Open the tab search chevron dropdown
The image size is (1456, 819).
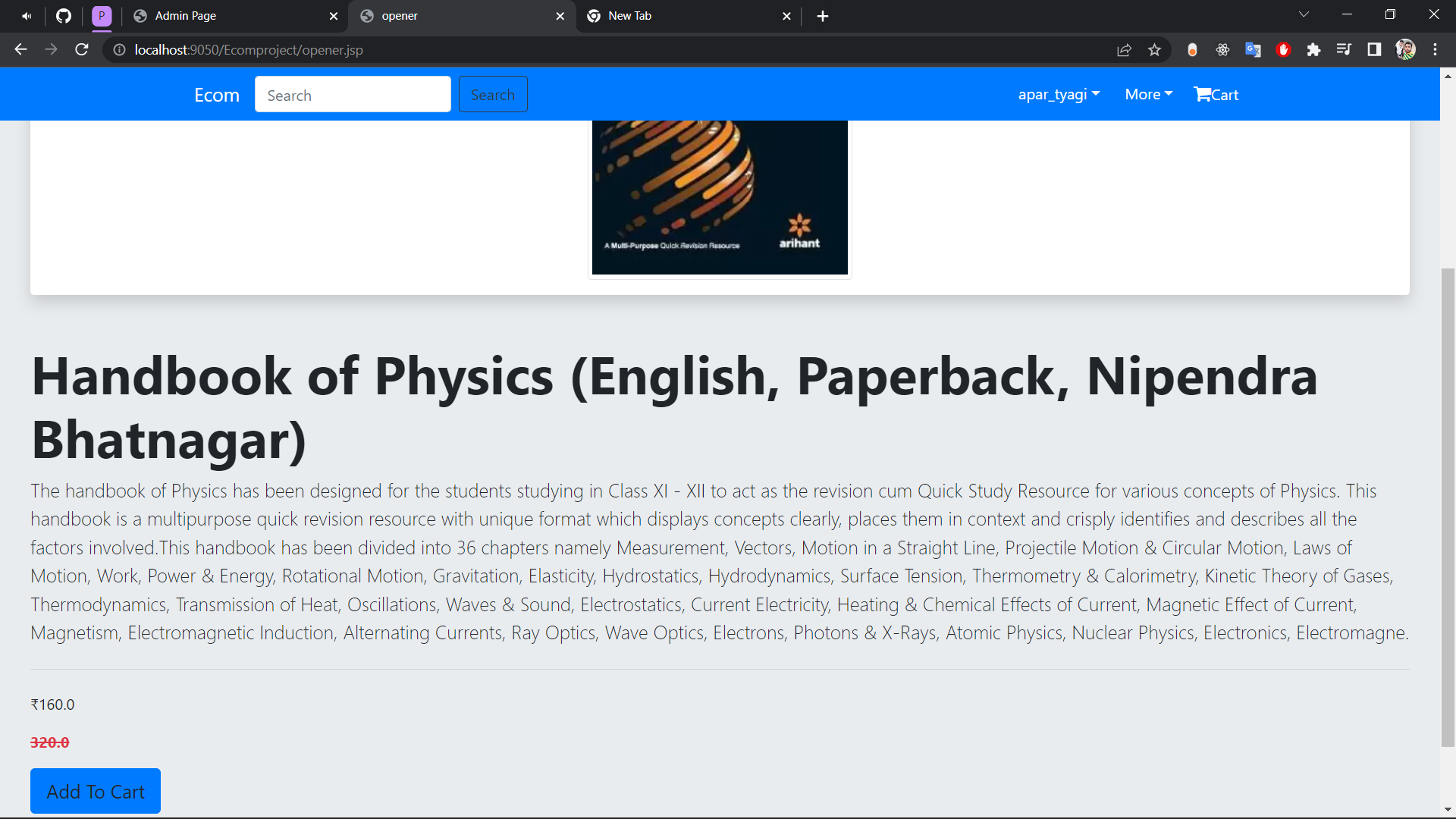tap(1304, 14)
